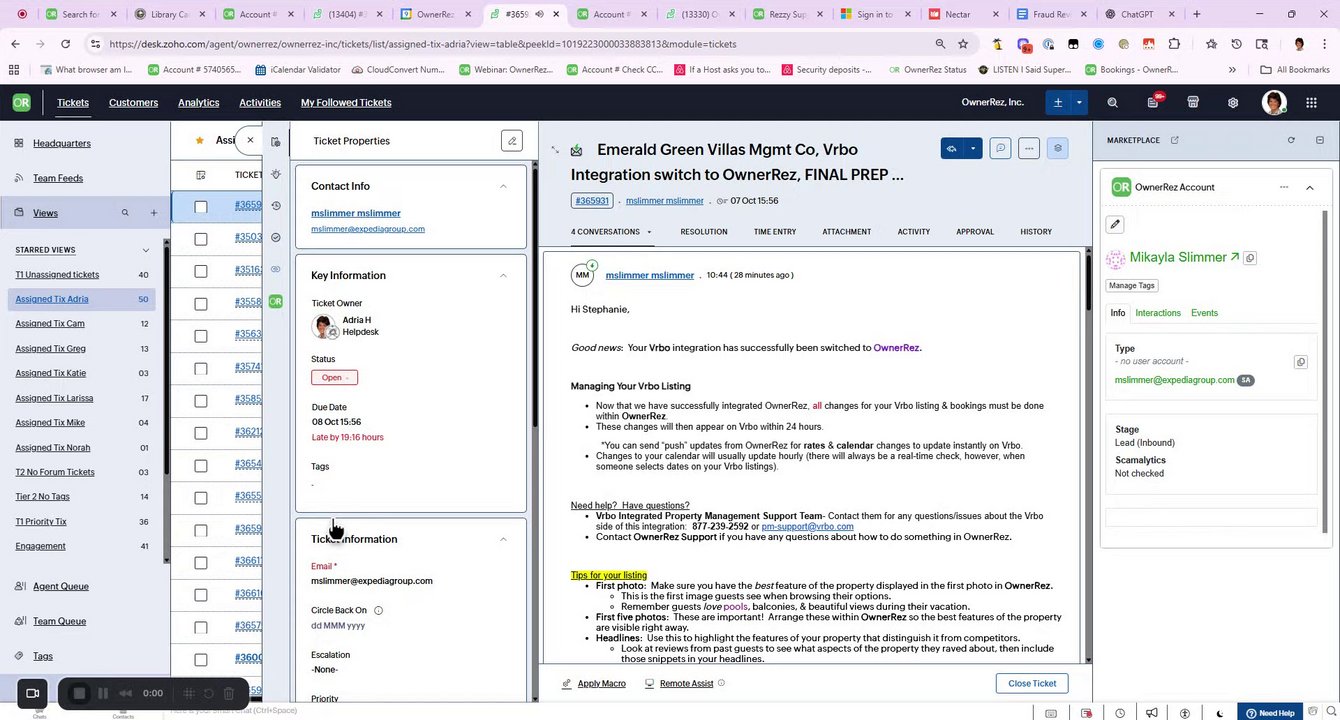Switch to the Time Entry tab

(775, 232)
